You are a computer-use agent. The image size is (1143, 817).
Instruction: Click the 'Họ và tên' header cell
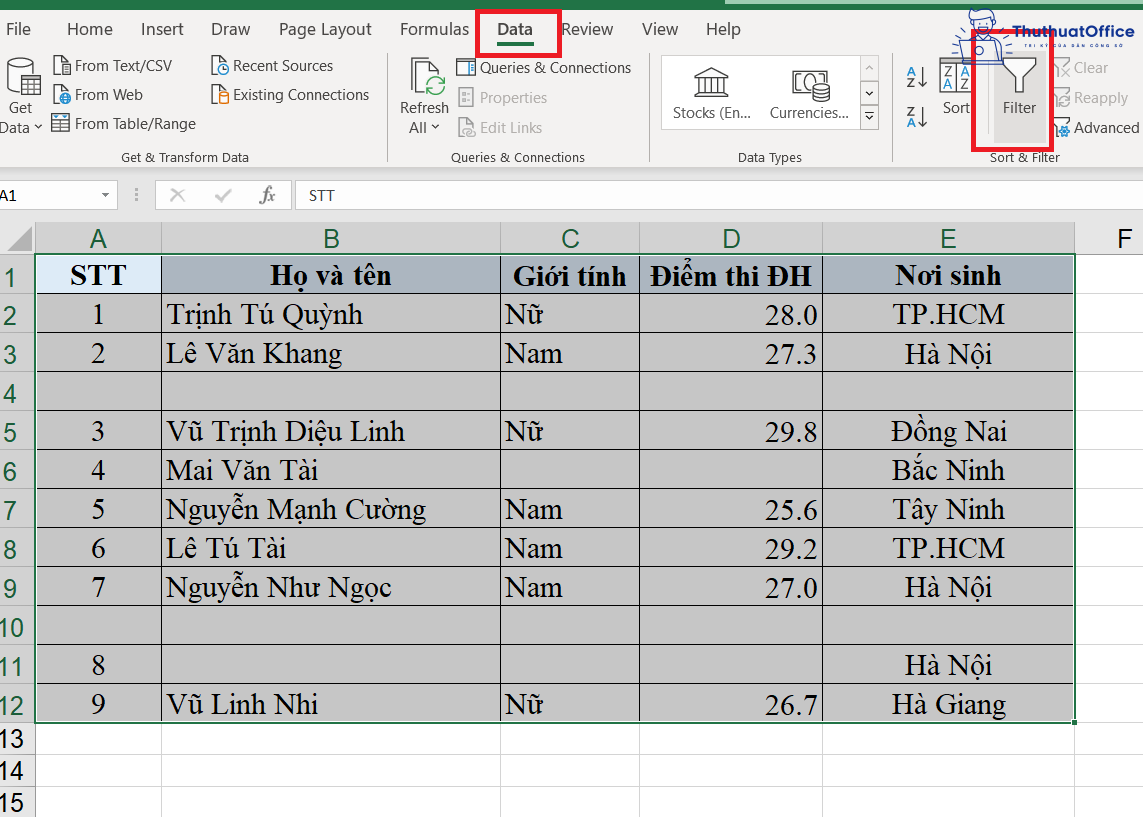[331, 275]
